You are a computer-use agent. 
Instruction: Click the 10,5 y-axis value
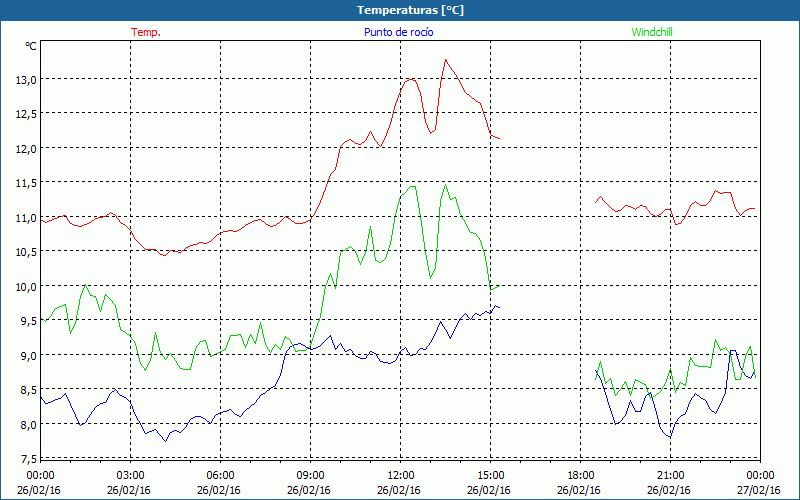(x=26, y=252)
